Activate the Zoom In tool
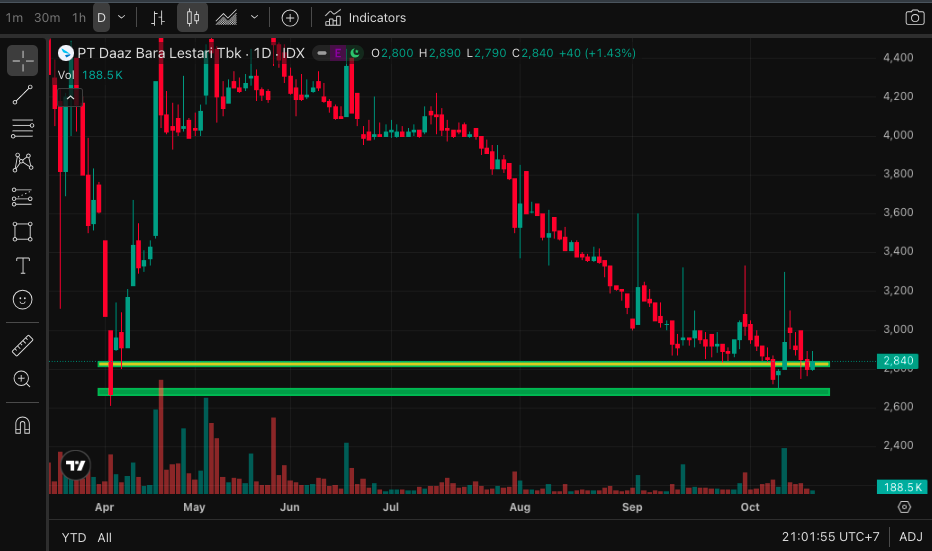The image size is (932, 551). coord(23,379)
